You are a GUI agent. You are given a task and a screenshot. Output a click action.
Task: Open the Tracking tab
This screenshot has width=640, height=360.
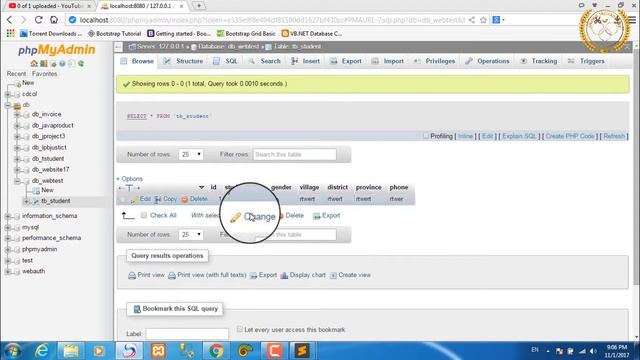tap(539, 61)
